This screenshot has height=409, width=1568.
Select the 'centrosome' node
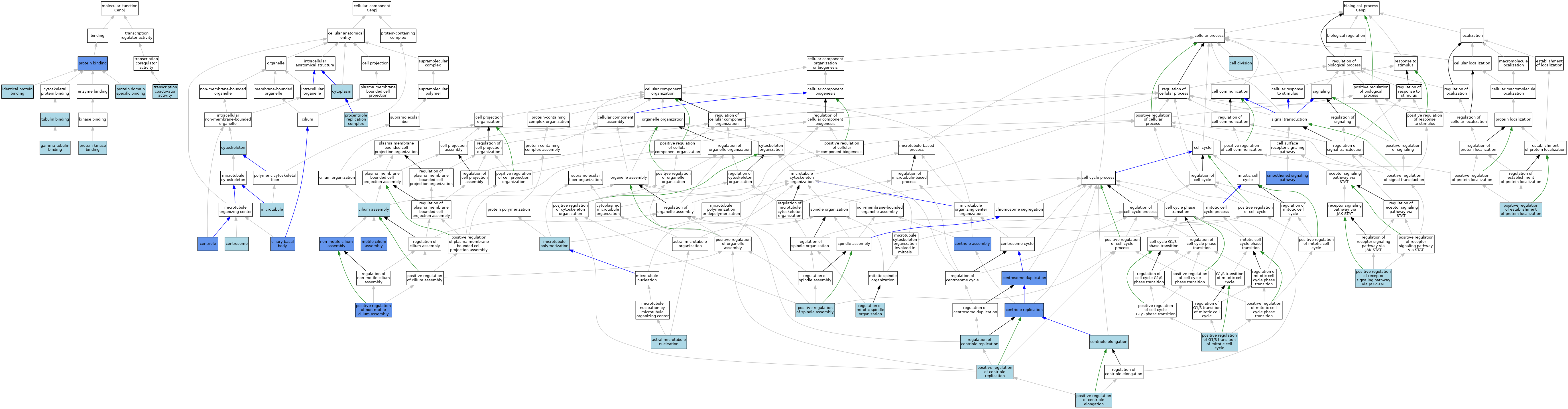pyautogui.click(x=236, y=244)
